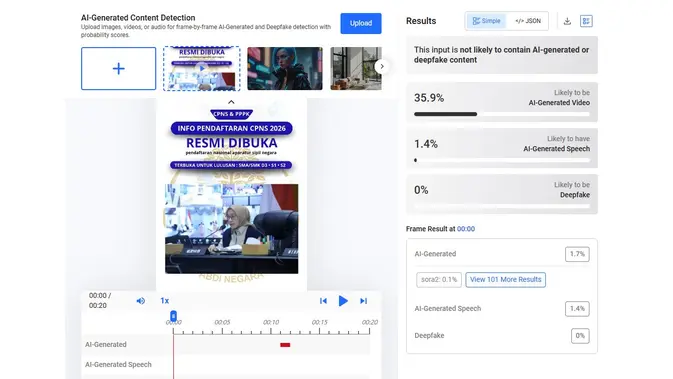Select the blue-haired woman sample thumbnail

[285, 69]
